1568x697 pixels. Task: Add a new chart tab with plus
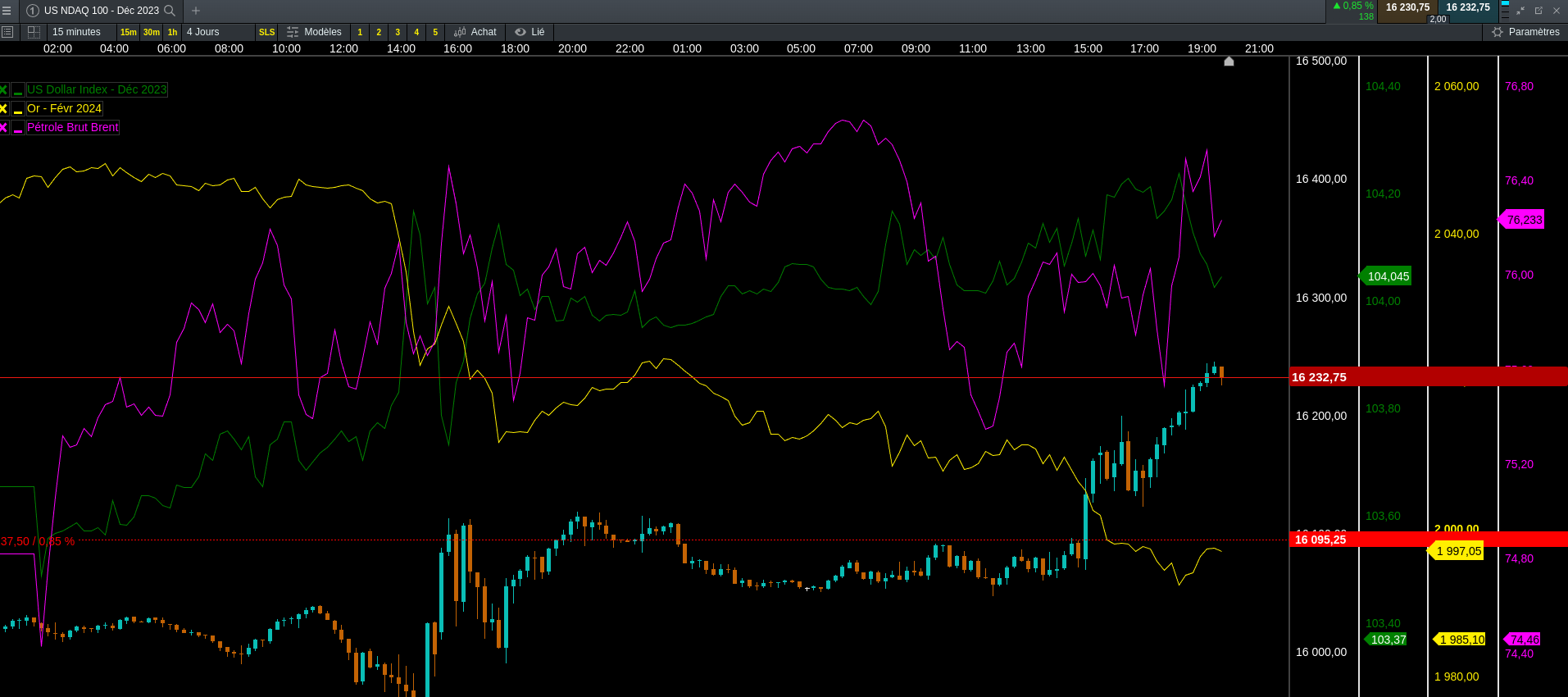pos(196,11)
